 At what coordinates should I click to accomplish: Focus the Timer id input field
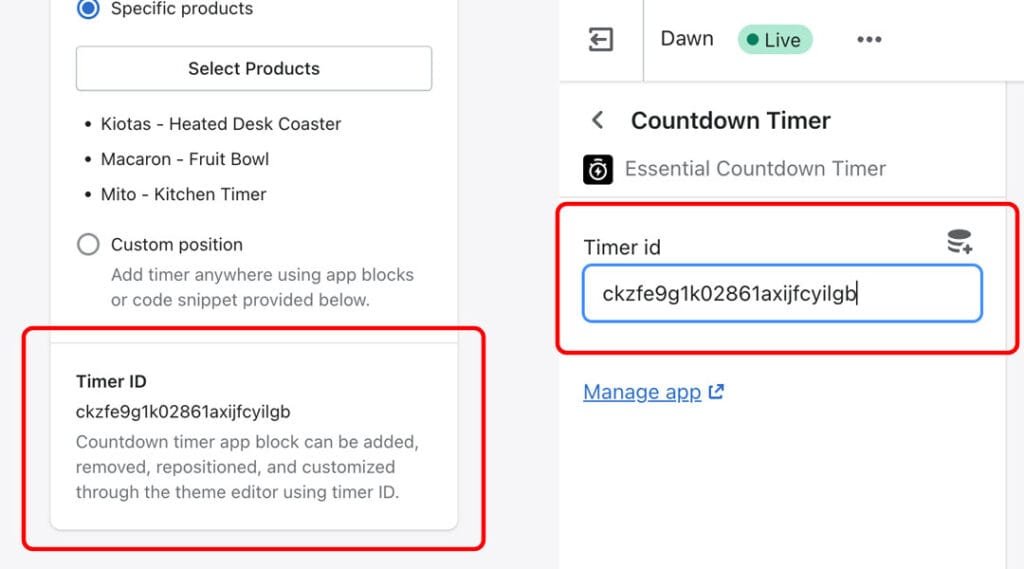782,293
